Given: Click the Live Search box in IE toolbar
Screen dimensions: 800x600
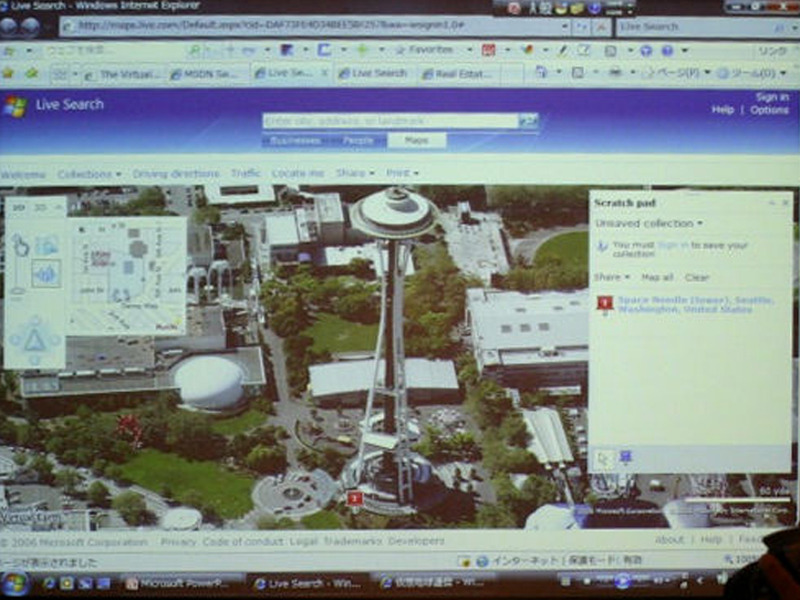Looking at the screenshot, I should [x=697, y=27].
